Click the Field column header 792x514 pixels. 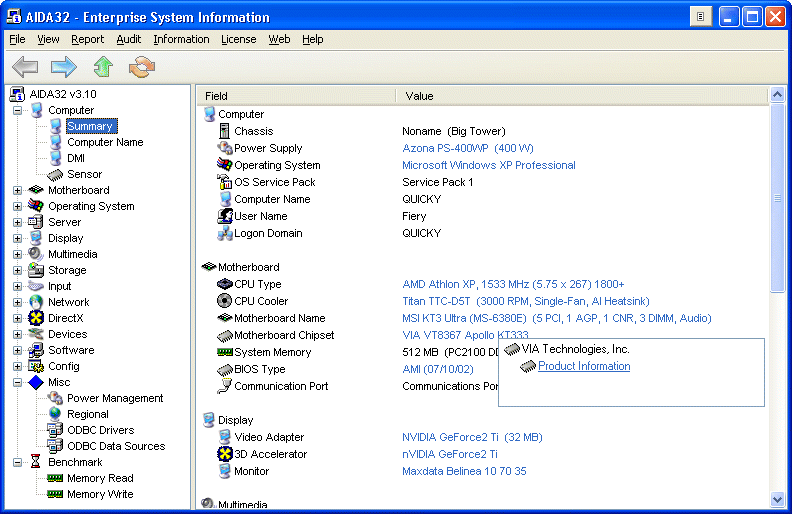pyautogui.click(x=296, y=96)
